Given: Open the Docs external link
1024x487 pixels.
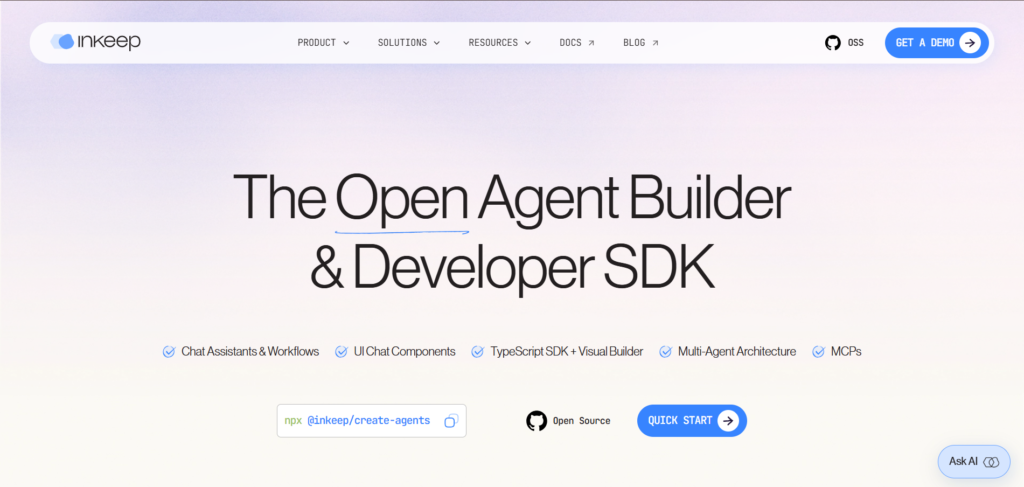Looking at the screenshot, I should [x=577, y=43].
